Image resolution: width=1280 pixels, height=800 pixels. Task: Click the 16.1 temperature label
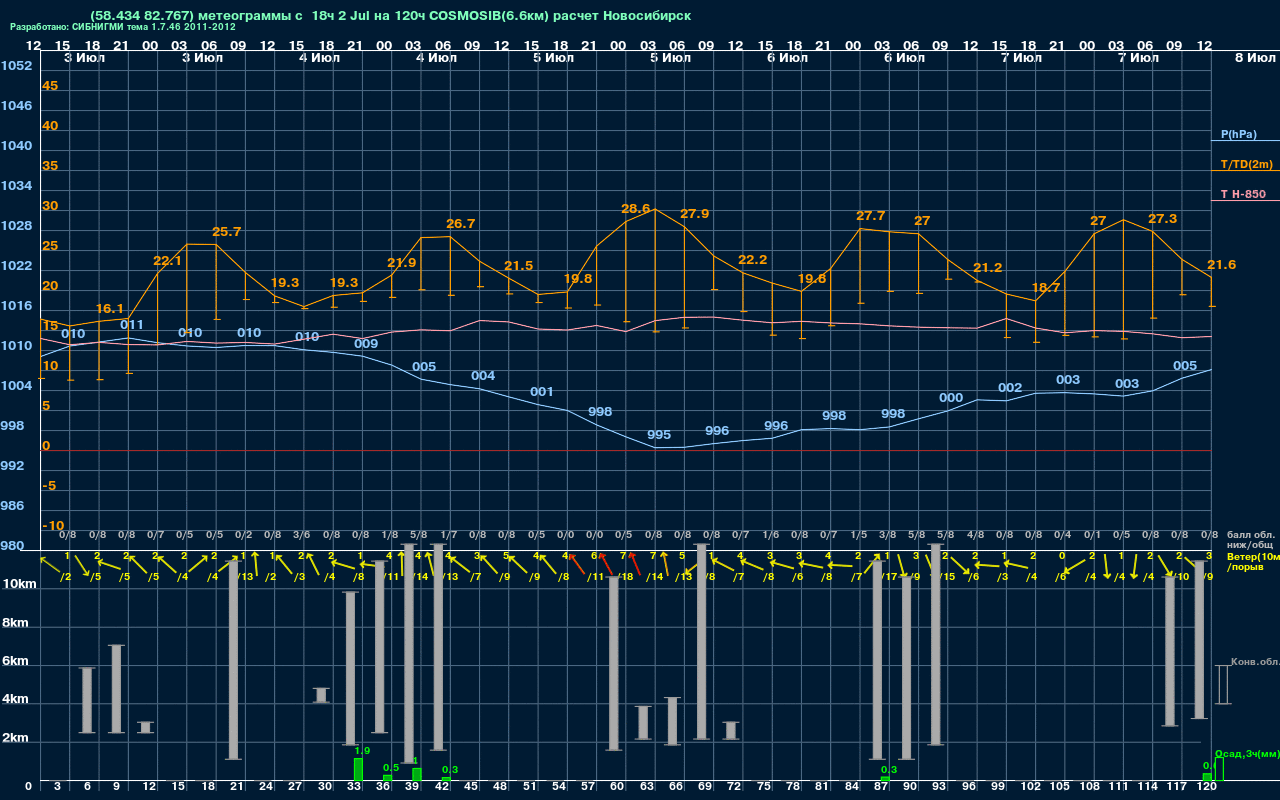tap(110, 309)
